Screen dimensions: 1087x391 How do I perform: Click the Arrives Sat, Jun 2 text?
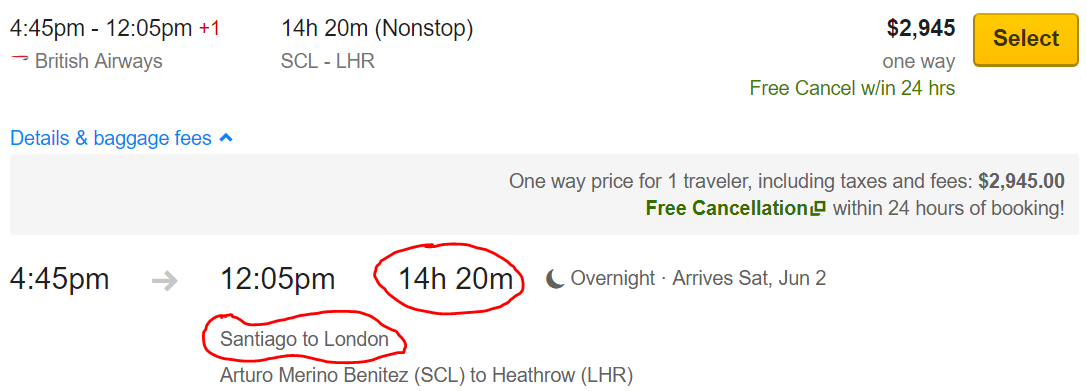point(749,279)
